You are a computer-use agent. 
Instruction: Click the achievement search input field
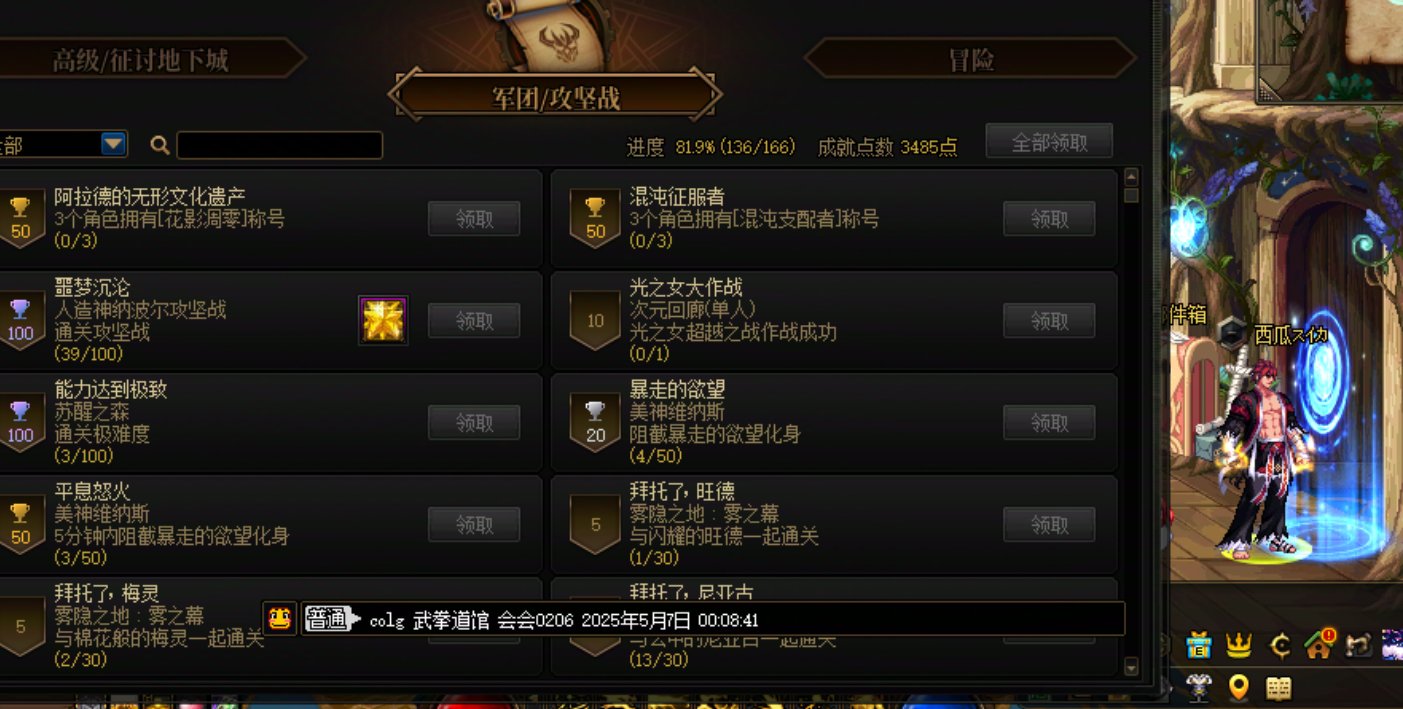280,145
